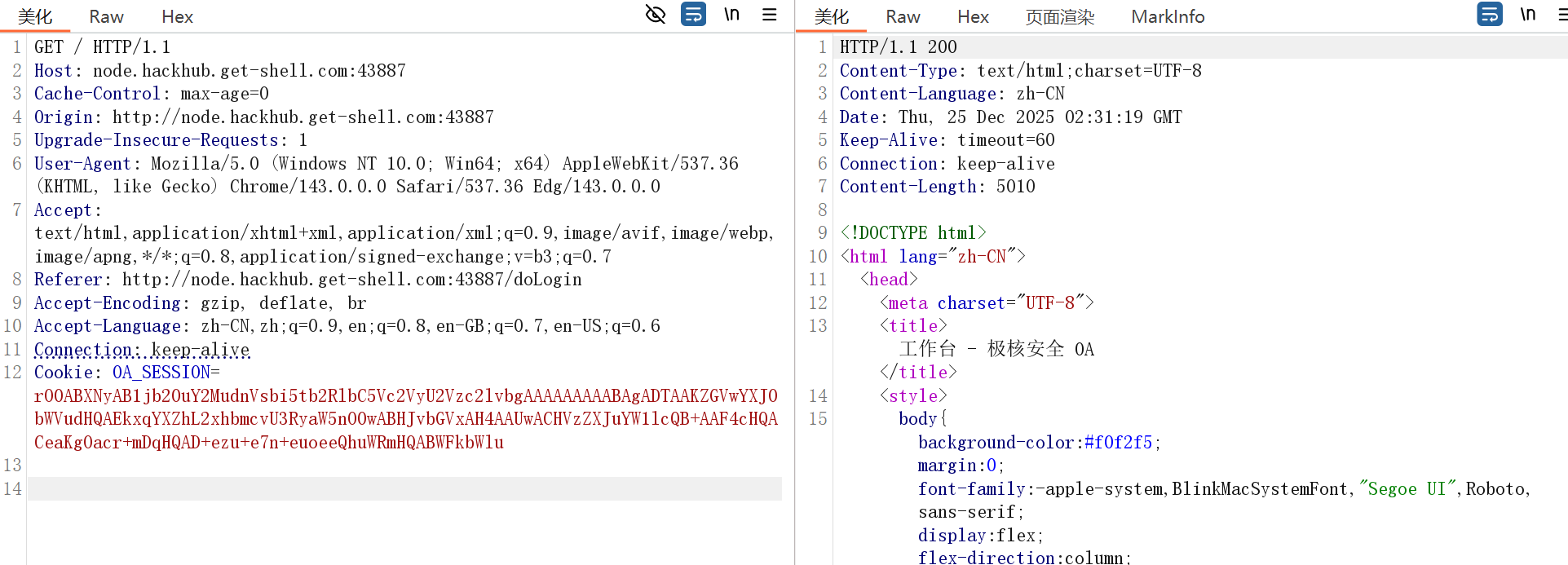
Task: Toggle word wrap in the response panel
Action: 1489,14
